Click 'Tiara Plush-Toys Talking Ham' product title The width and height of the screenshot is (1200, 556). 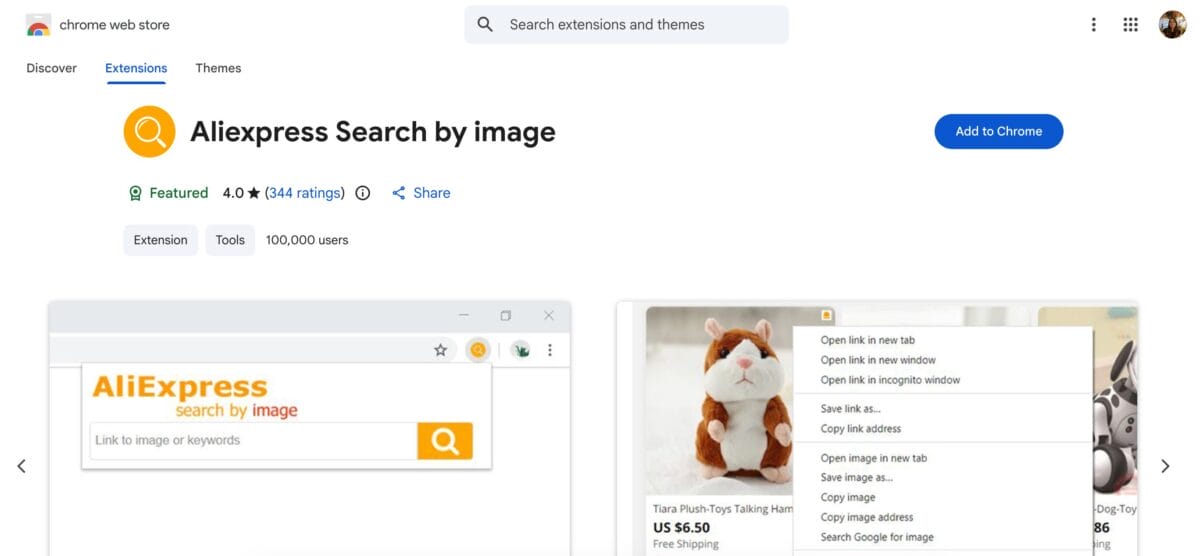coord(723,509)
